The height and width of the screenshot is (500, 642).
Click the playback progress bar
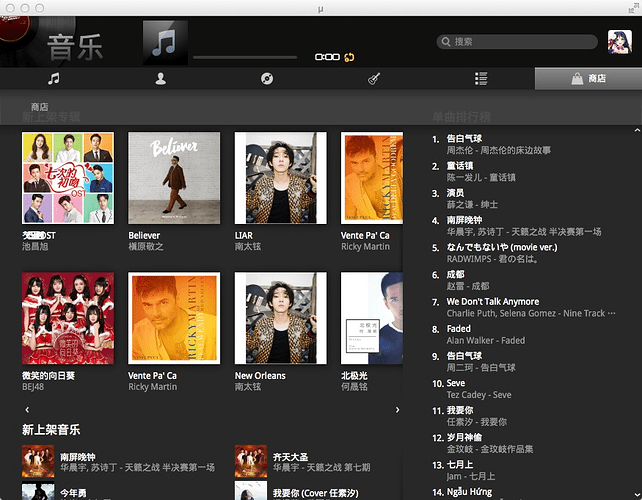[245, 57]
